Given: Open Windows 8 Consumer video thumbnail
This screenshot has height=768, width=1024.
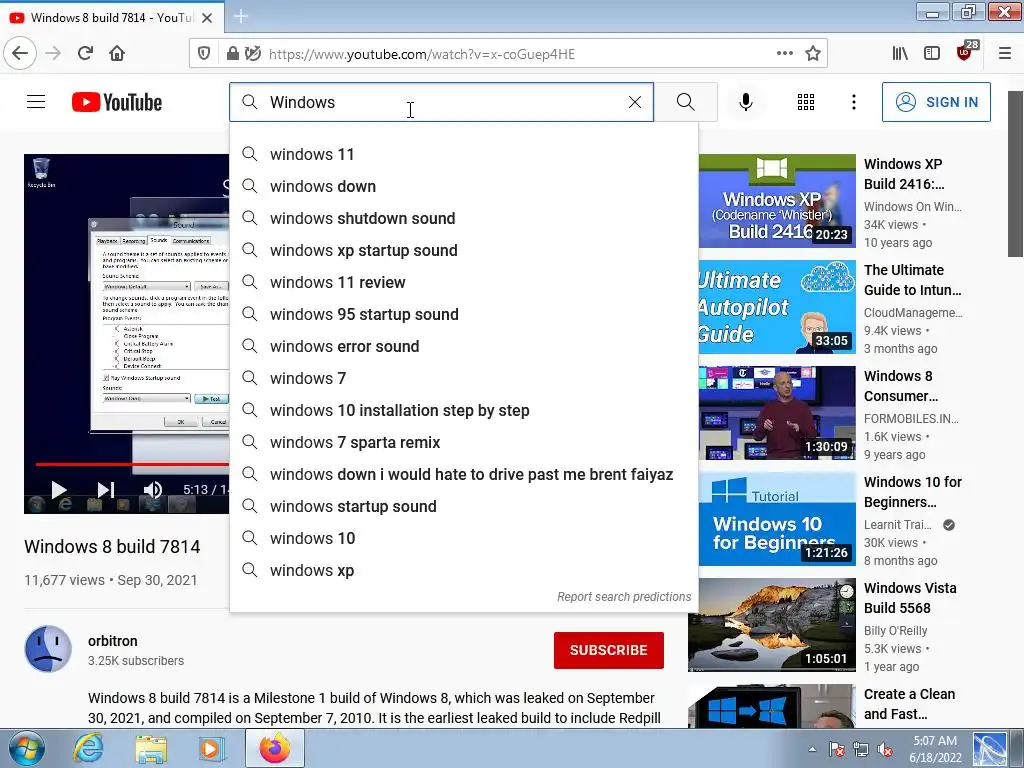Looking at the screenshot, I should coord(777,413).
